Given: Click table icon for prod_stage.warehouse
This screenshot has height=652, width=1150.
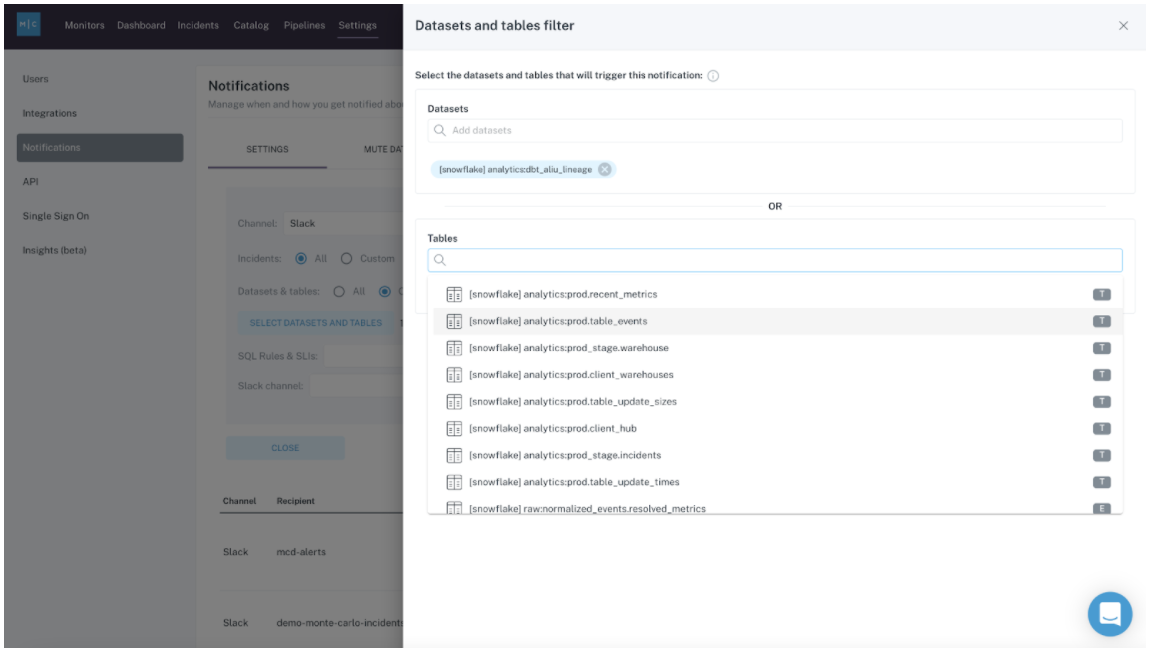Looking at the screenshot, I should (x=454, y=348).
